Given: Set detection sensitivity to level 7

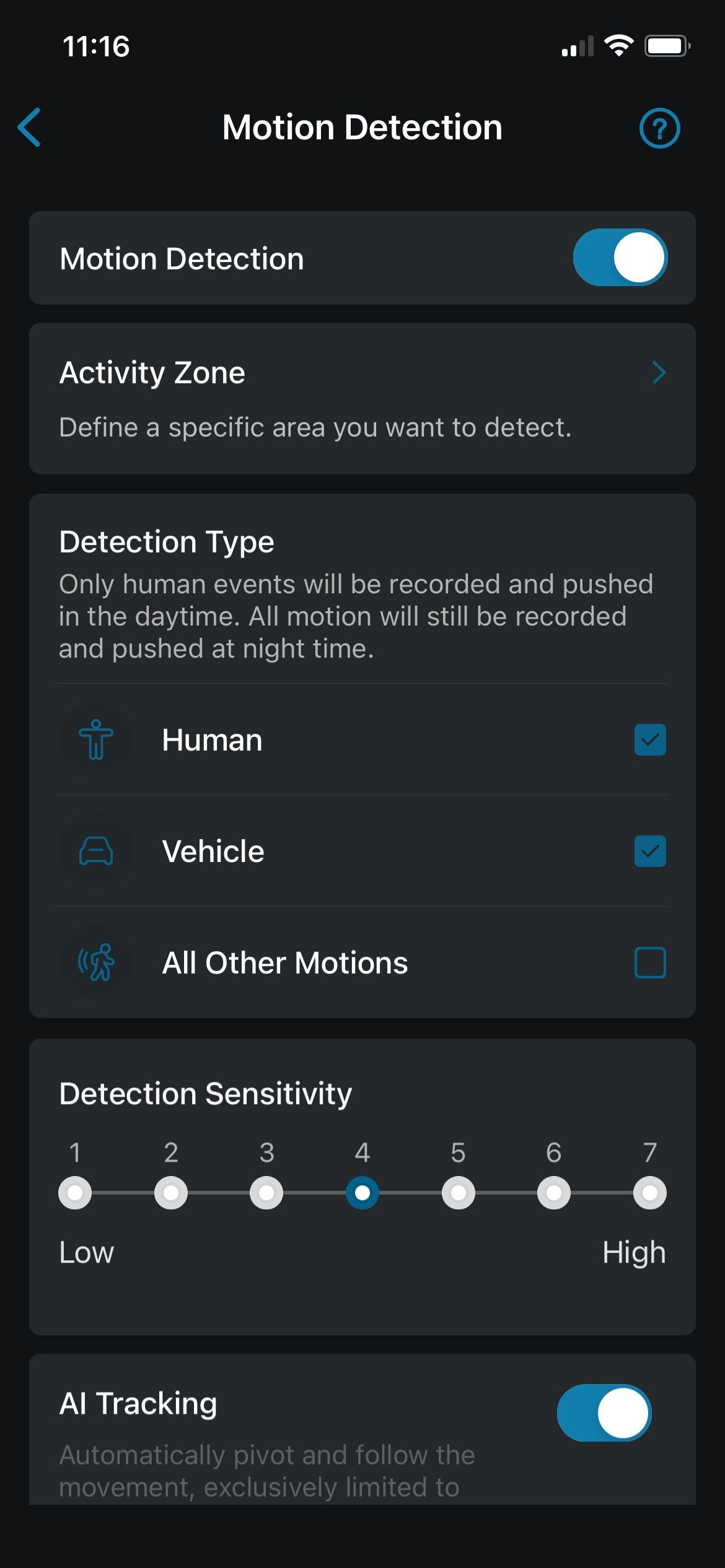Looking at the screenshot, I should click(x=649, y=1193).
